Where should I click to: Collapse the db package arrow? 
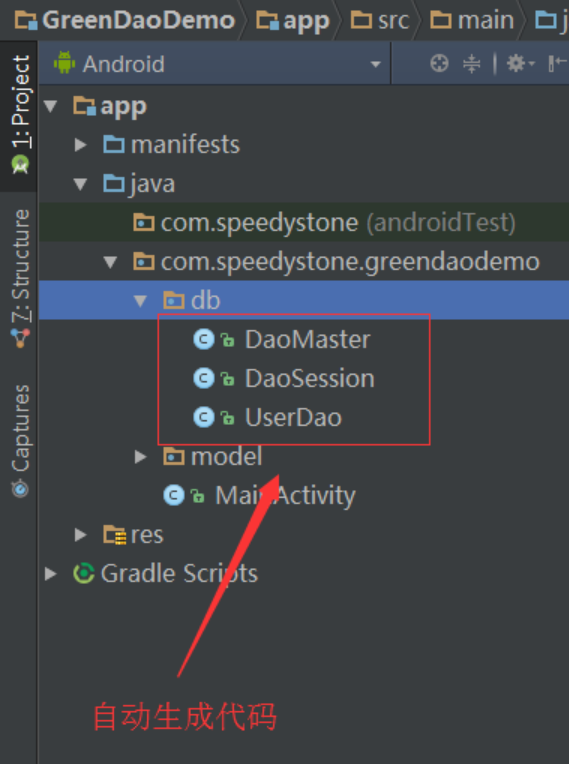[140, 301]
